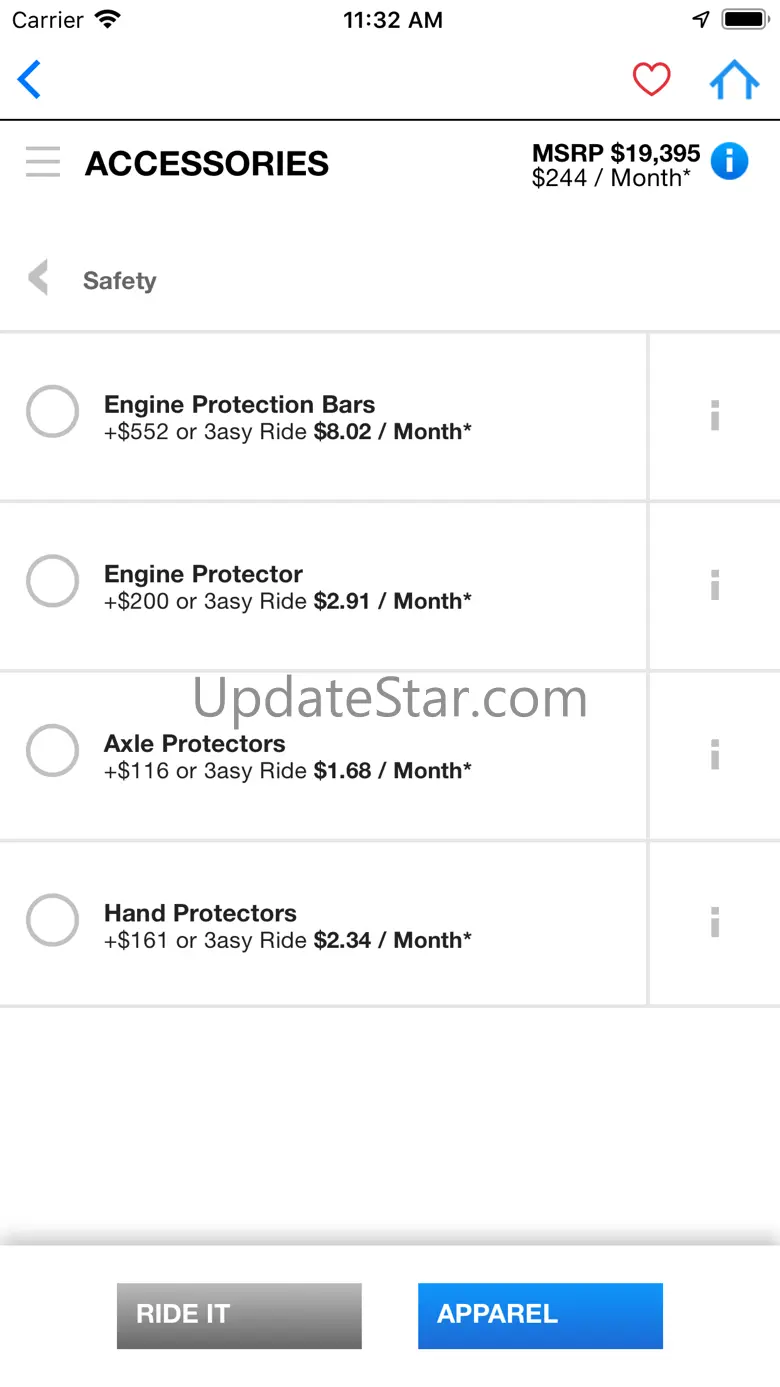Go to home via house icon

(734, 81)
